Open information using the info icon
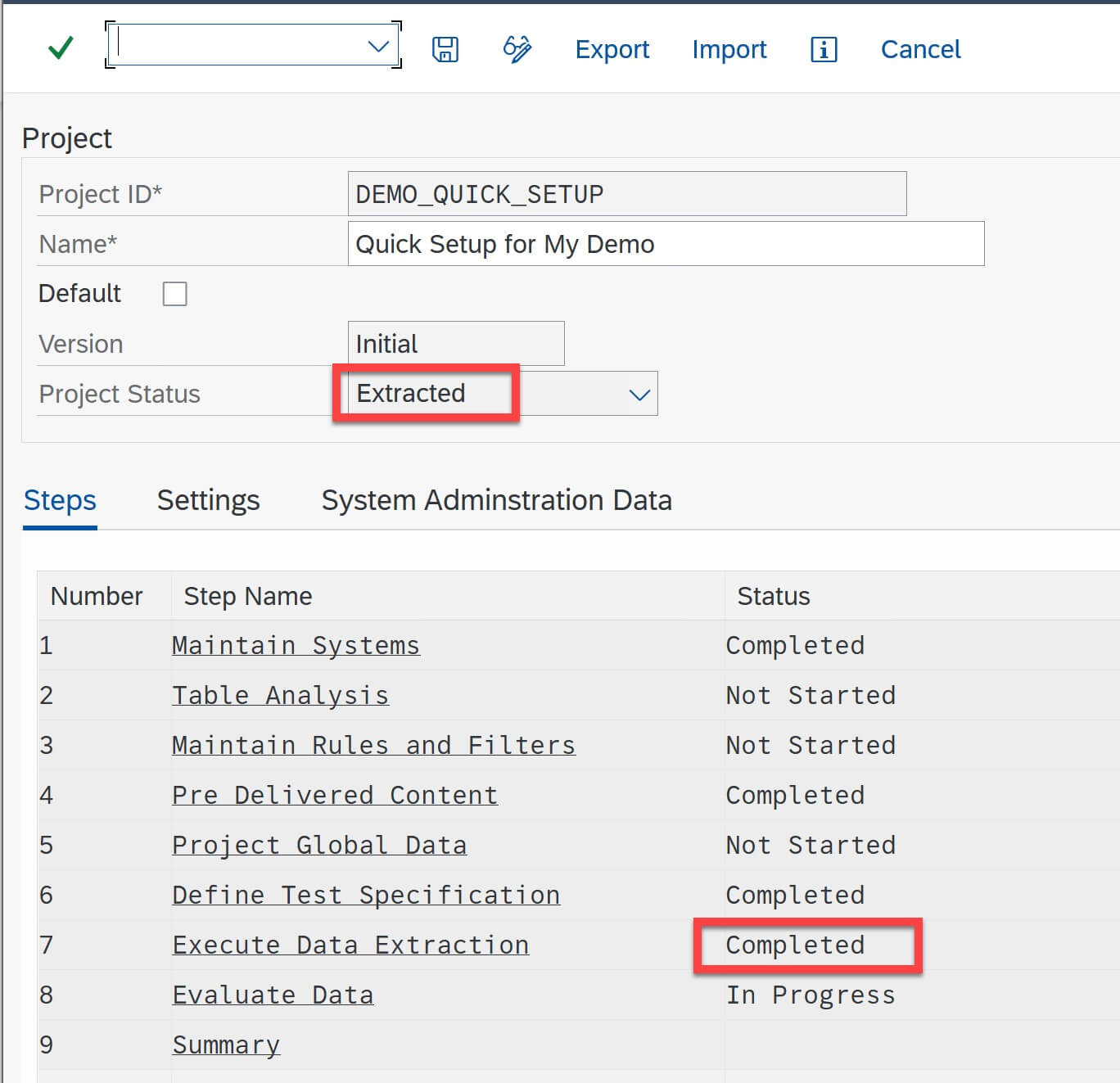This screenshot has height=1083, width=1120. (822, 49)
